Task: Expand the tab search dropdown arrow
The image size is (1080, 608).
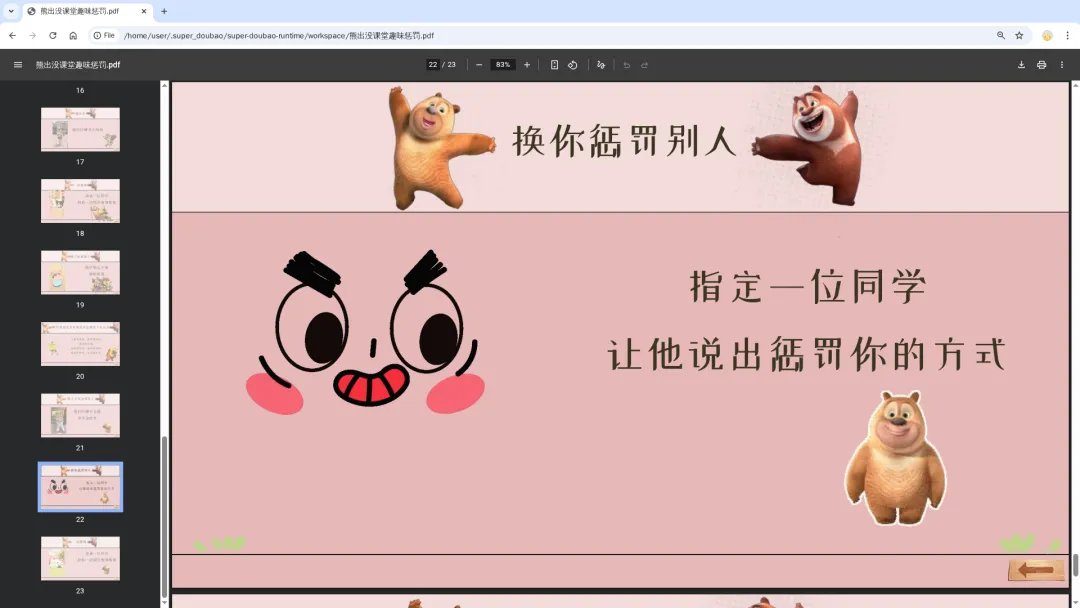Action: 11,11
